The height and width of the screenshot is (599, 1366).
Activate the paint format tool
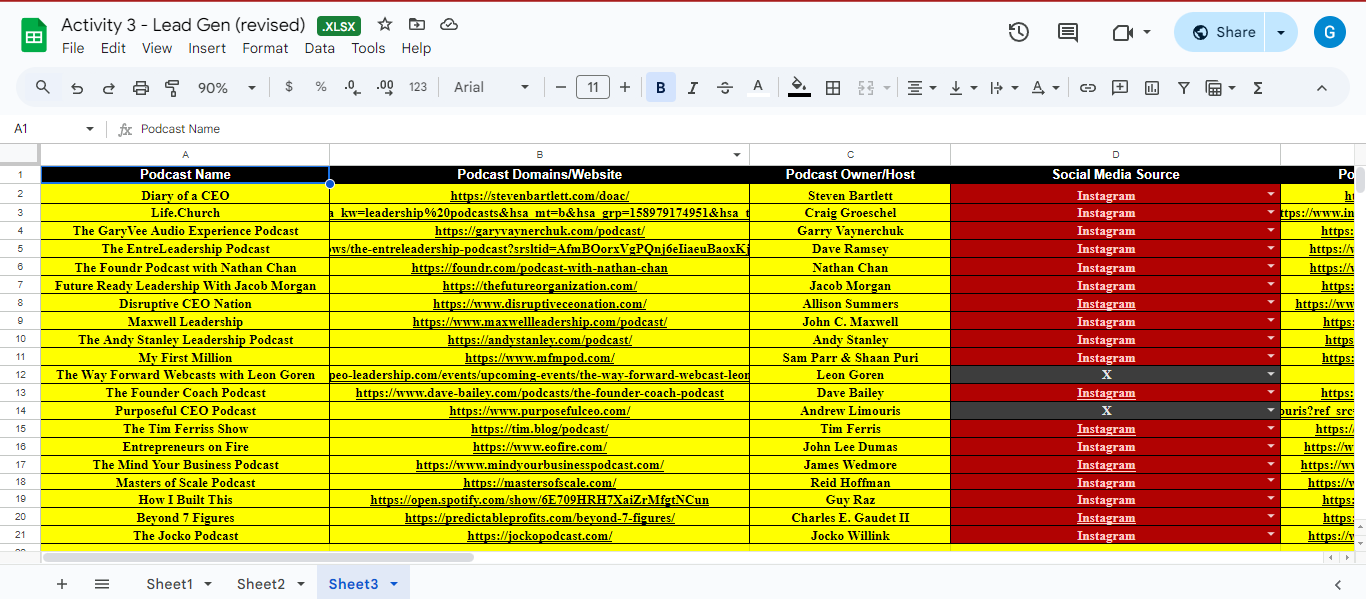tap(172, 88)
